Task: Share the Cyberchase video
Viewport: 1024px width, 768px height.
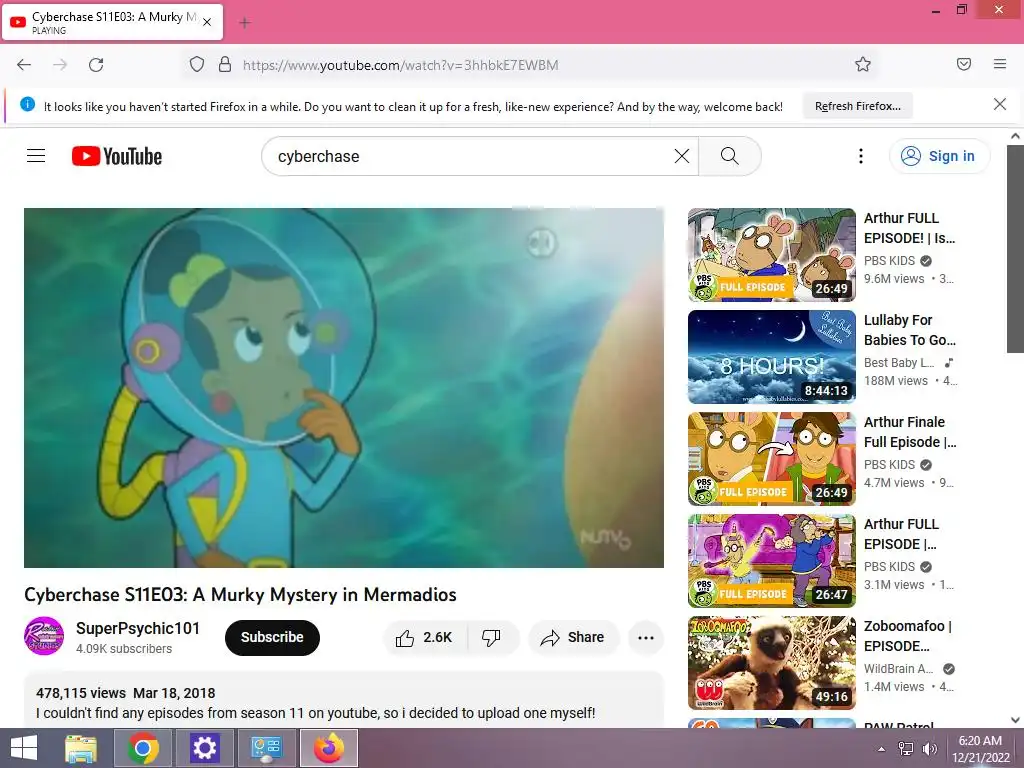Action: [573, 637]
